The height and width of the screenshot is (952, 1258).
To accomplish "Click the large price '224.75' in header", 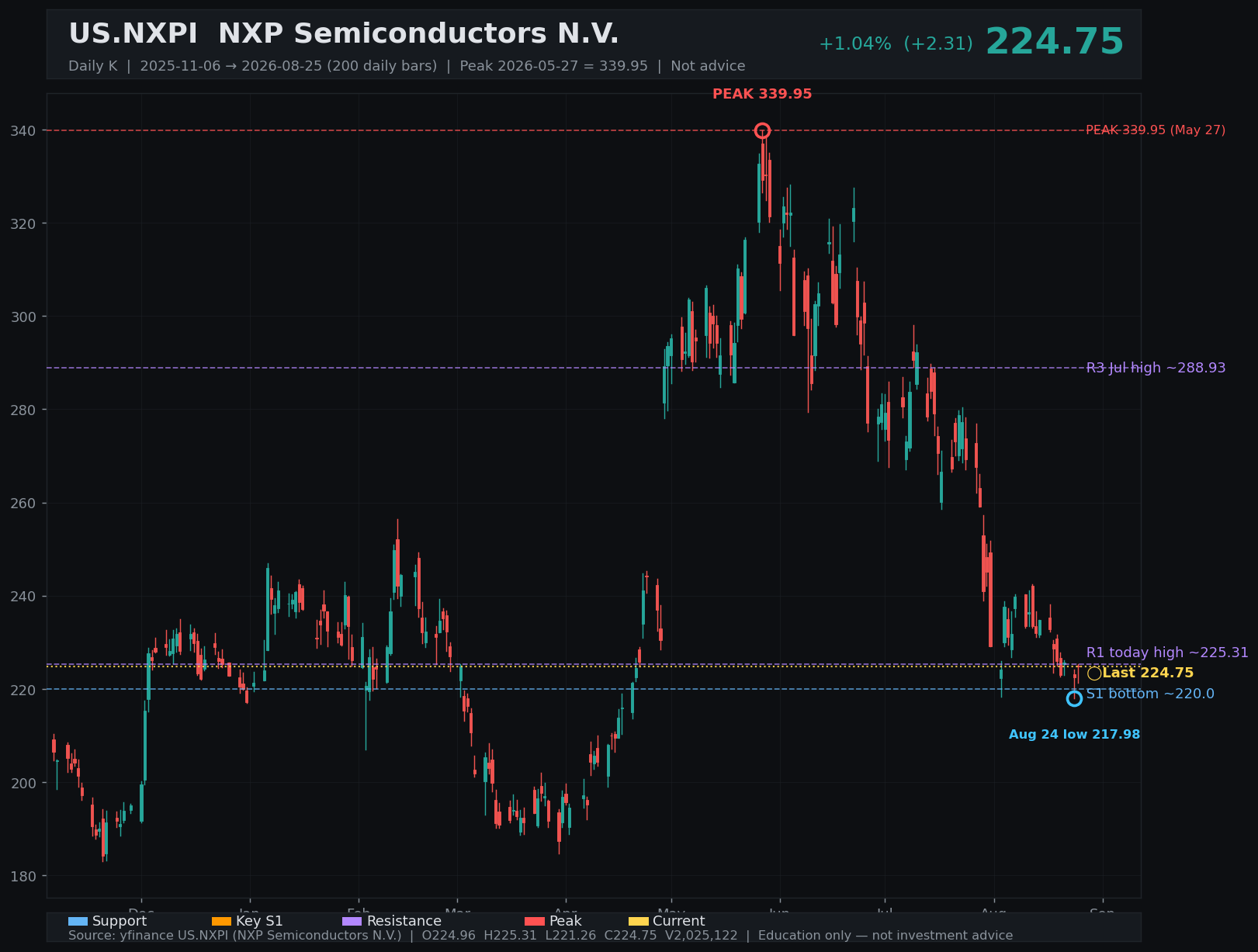I will (1054, 42).
